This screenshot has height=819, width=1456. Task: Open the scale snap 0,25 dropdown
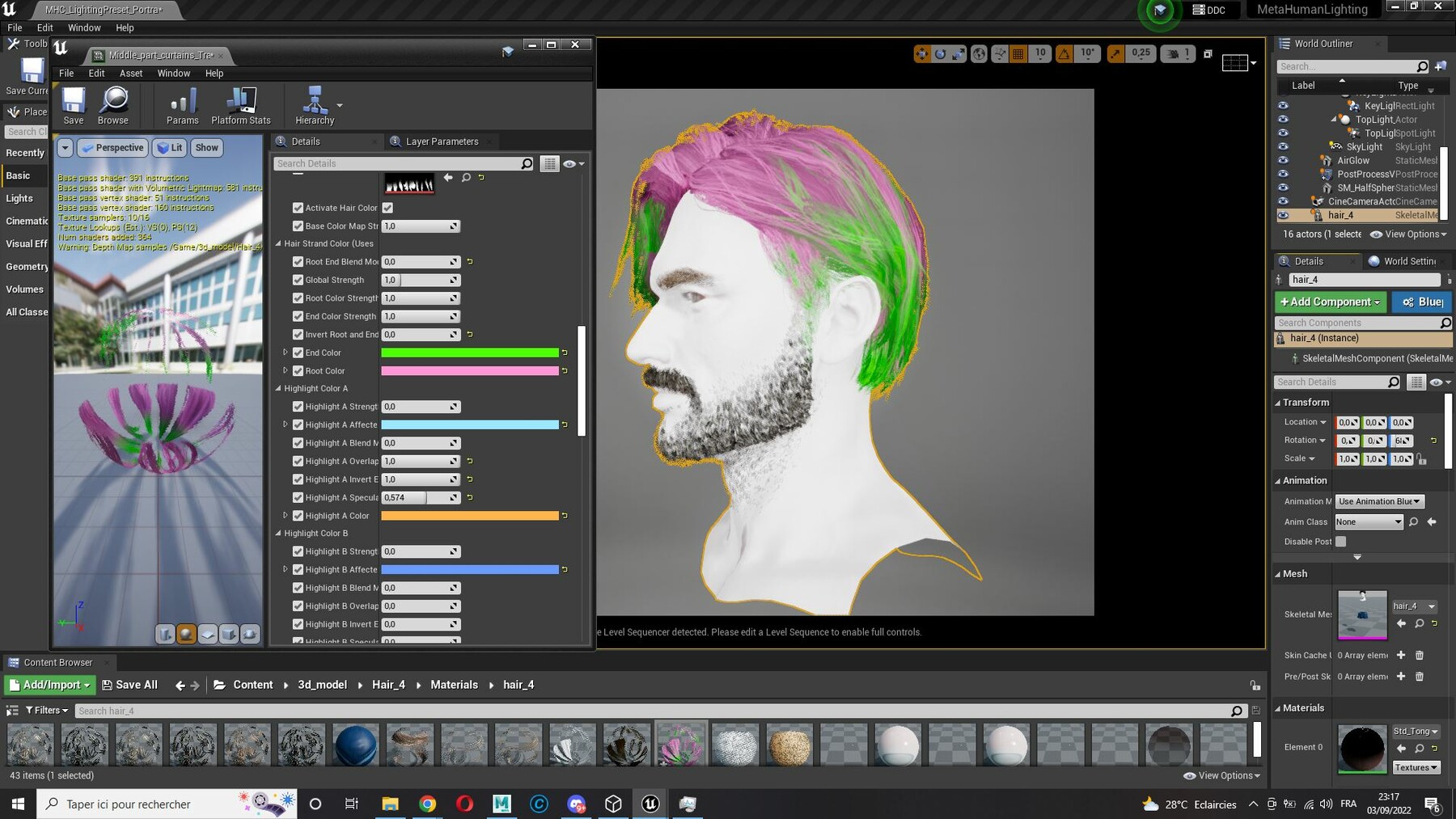pyautogui.click(x=1141, y=53)
